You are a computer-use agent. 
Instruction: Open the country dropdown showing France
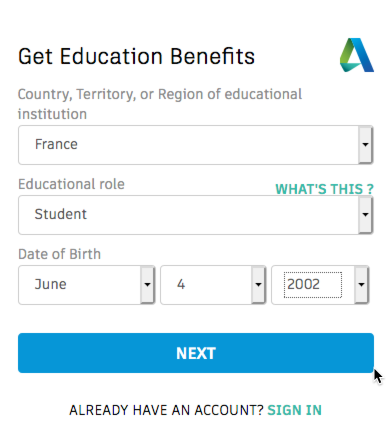coord(195,145)
